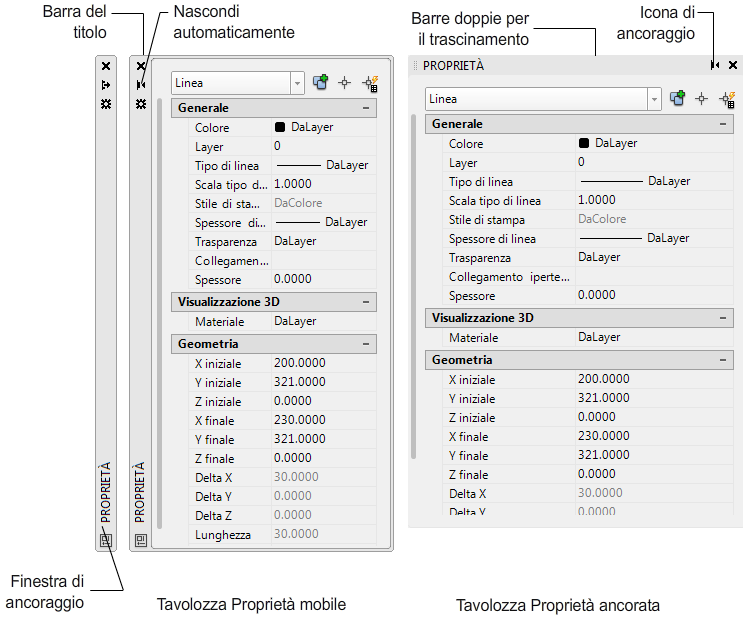Open the properties options icon on the collapsed PROPRIETÀ bar
Viewport: 750px width, 619px height.
point(106,104)
